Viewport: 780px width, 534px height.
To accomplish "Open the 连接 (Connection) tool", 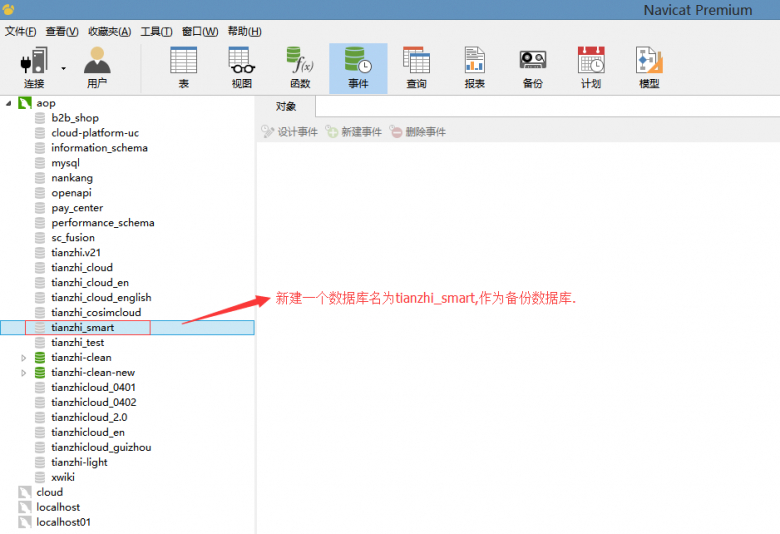I will coord(34,68).
